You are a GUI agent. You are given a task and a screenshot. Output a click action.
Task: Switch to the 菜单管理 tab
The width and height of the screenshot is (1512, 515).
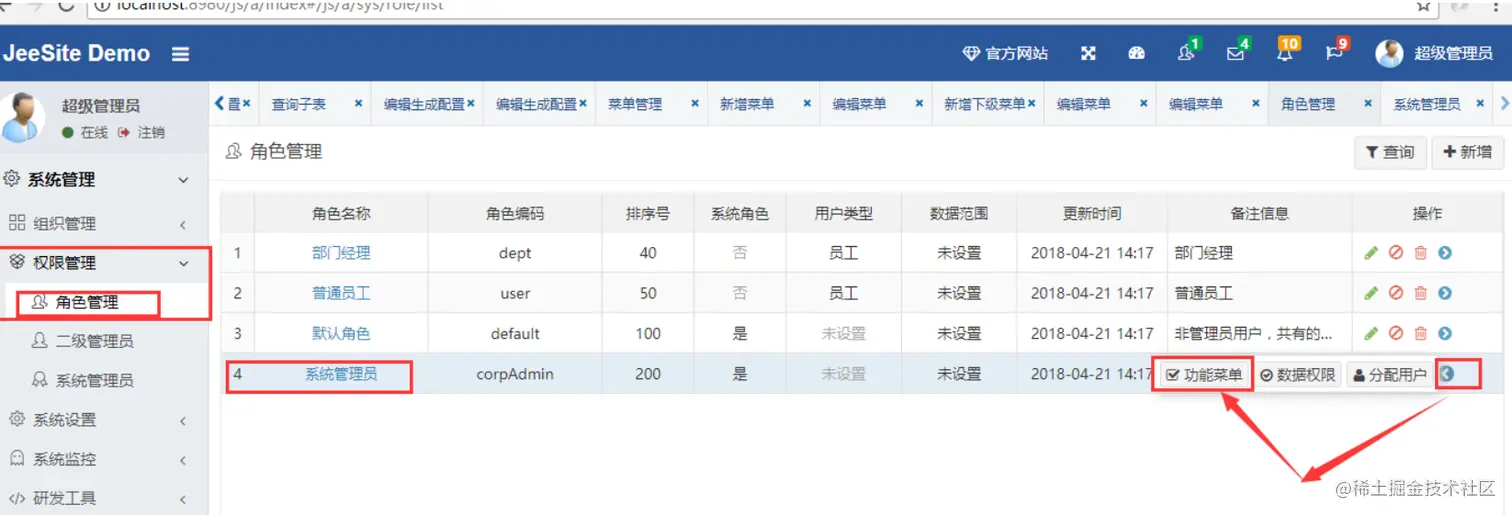click(635, 104)
